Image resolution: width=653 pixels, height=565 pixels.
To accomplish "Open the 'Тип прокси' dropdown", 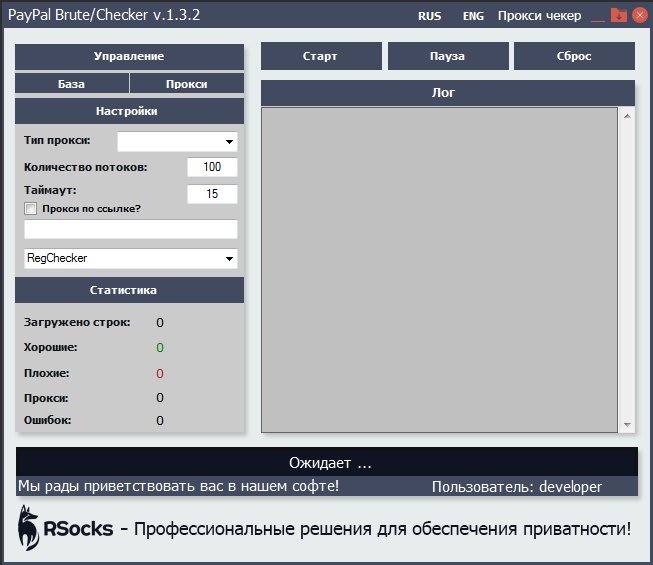I will click(x=177, y=142).
